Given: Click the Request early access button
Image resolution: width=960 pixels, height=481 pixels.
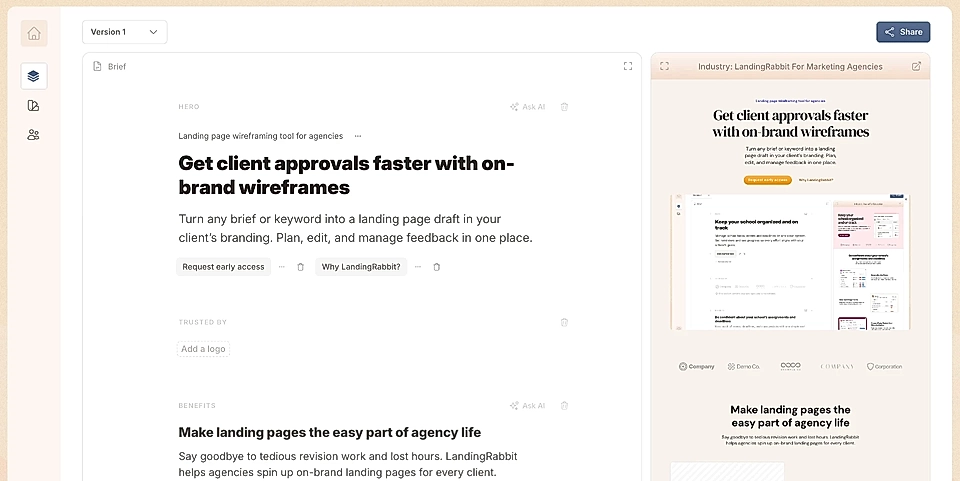Looking at the screenshot, I should 223,267.
